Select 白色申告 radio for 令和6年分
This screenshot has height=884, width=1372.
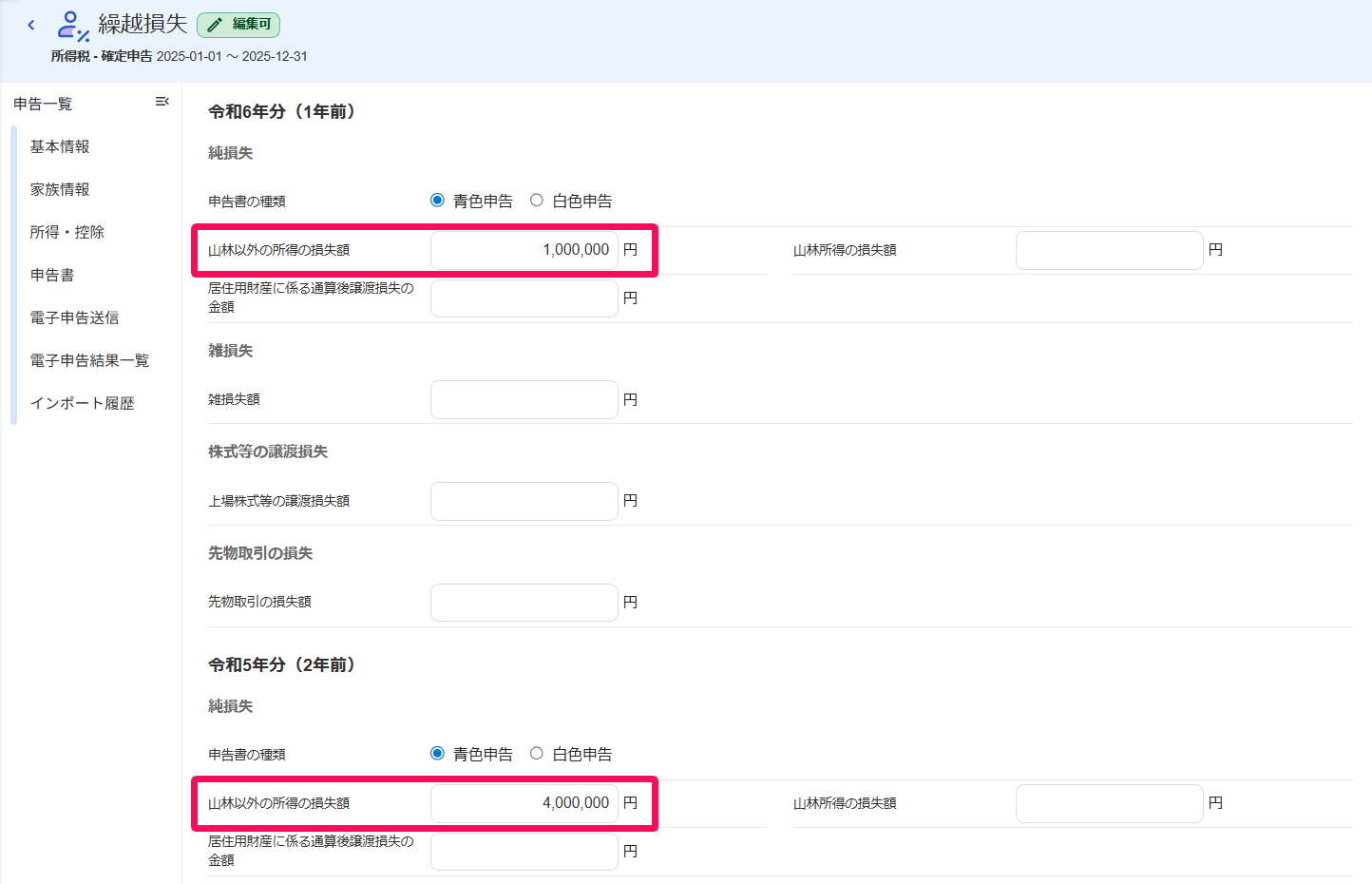[537, 201]
